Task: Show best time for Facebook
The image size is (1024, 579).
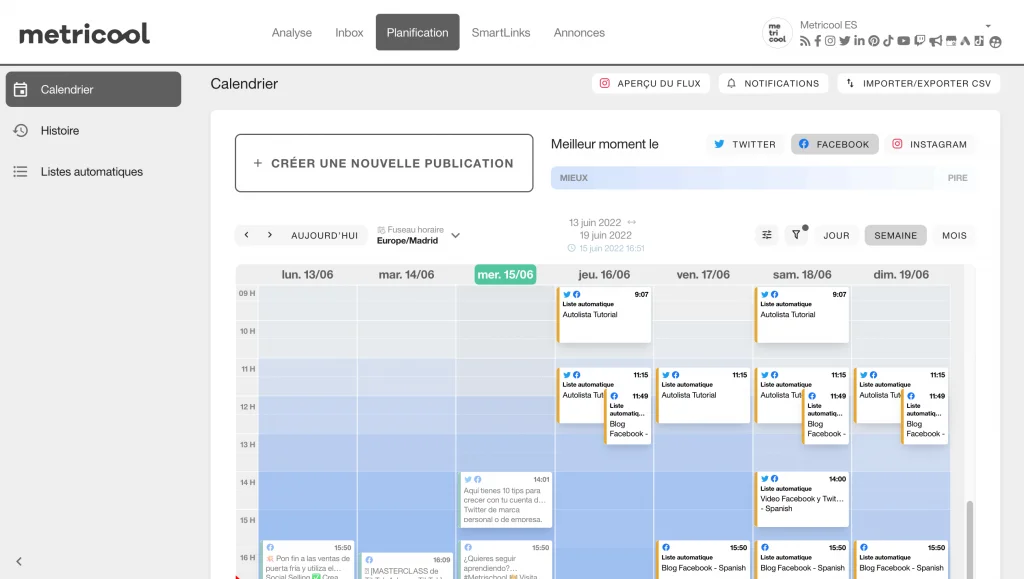Action: 835,144
